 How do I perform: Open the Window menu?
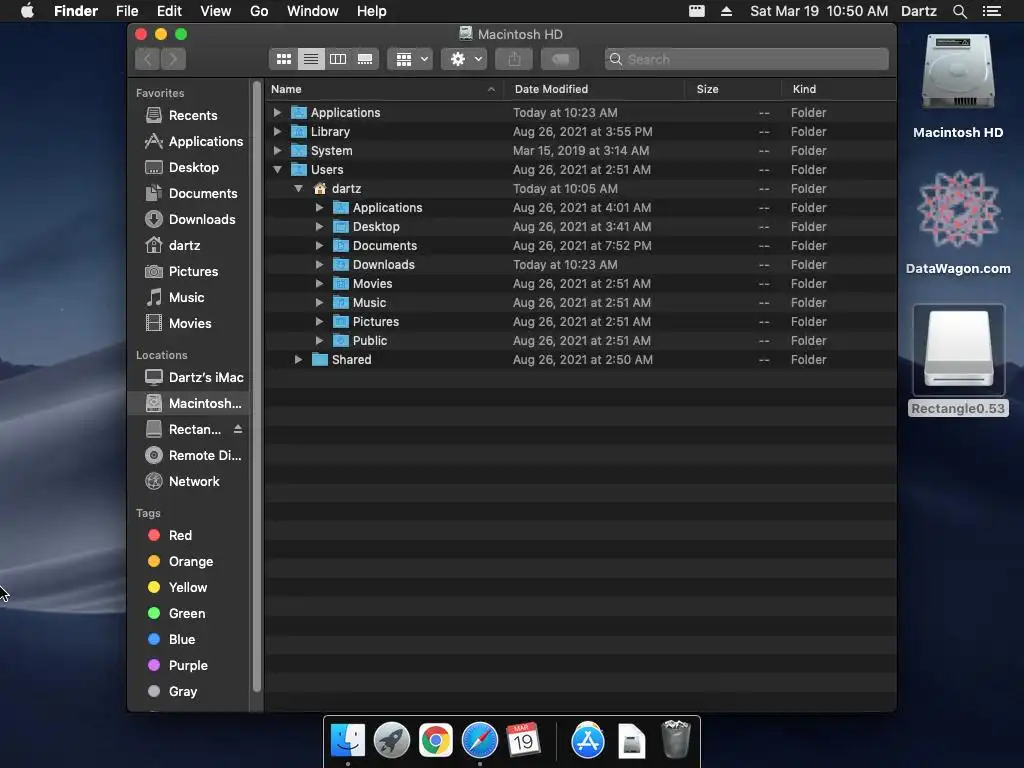tap(313, 11)
